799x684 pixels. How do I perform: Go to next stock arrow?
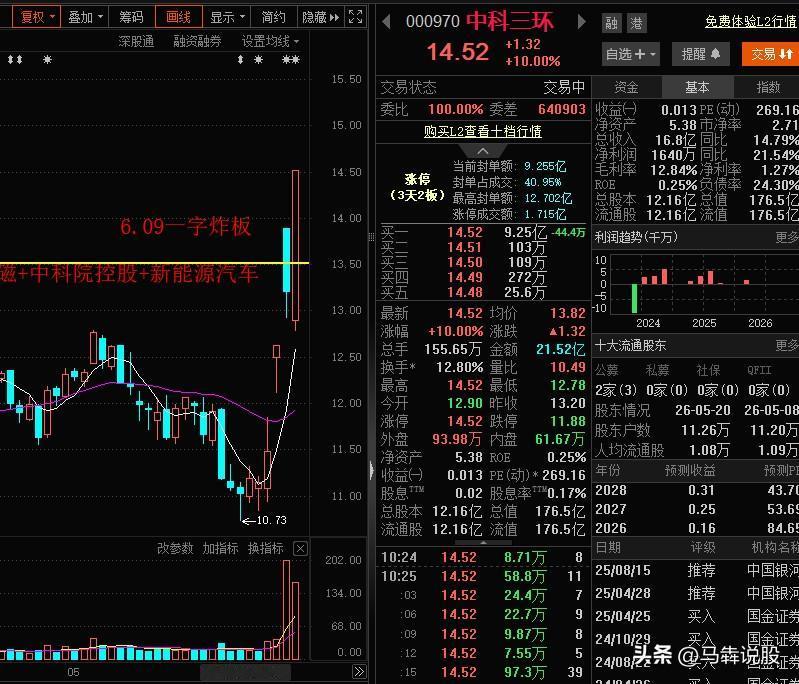581,21
